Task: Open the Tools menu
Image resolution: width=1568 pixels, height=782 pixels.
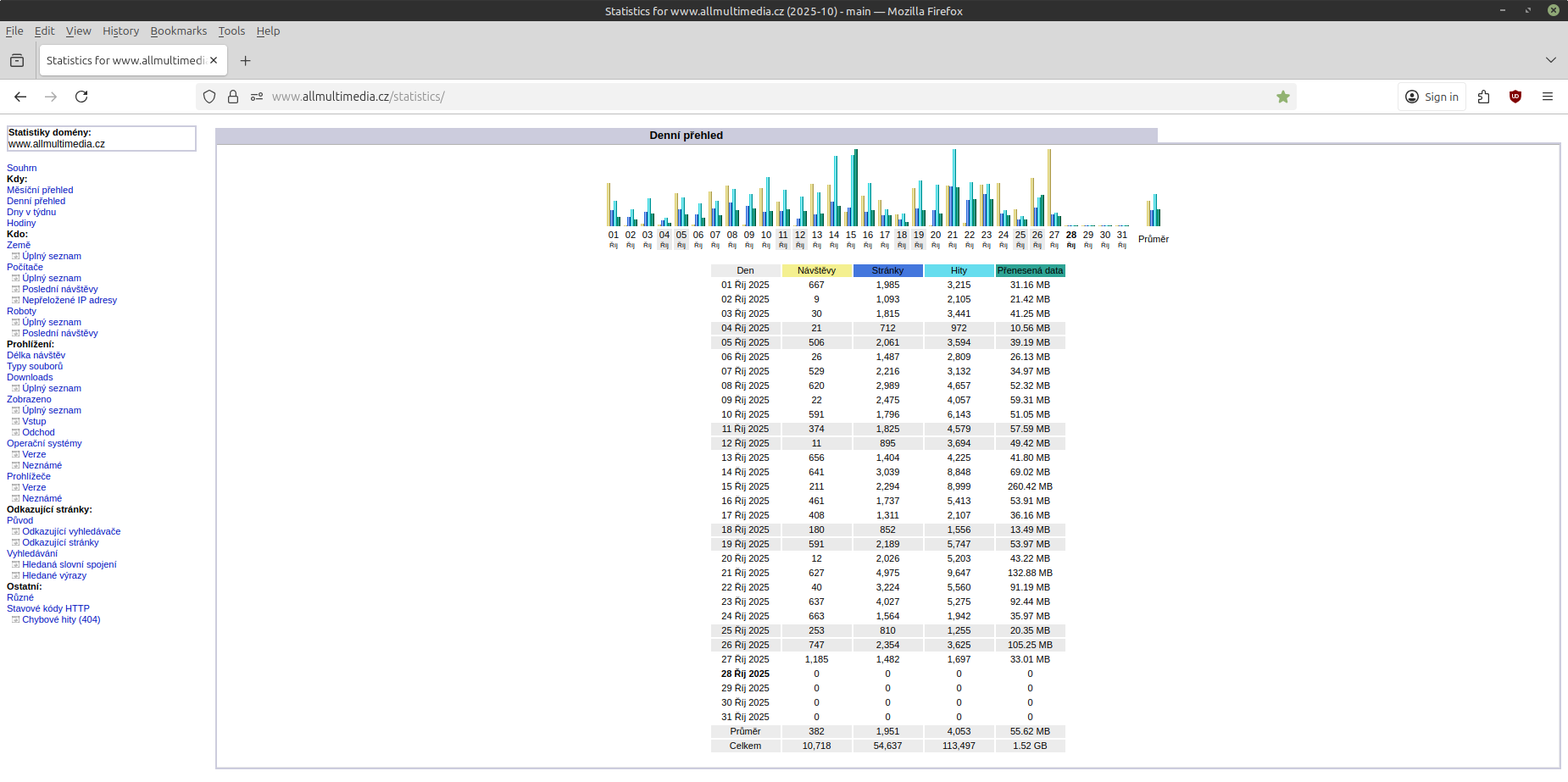Action: 231,31
